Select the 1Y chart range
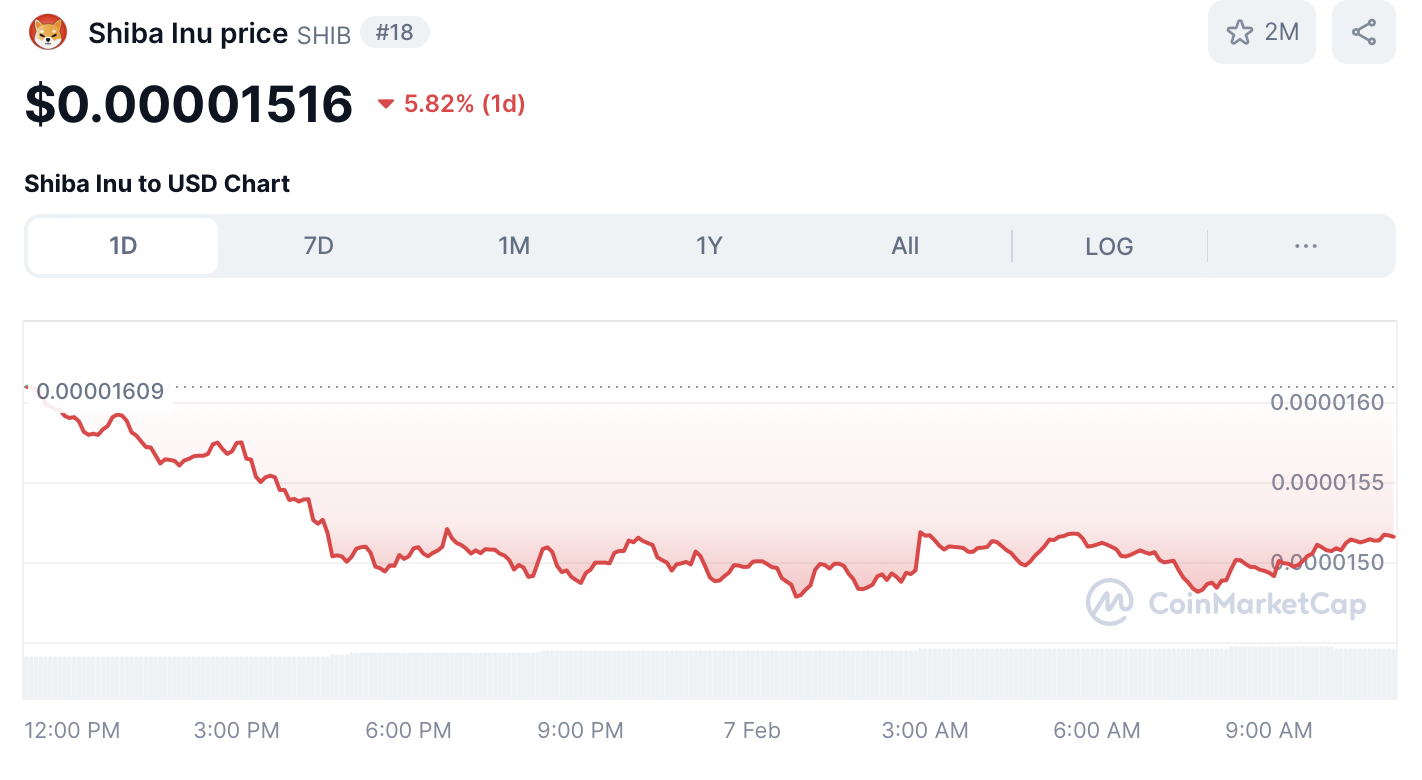1422x780 pixels. coord(709,246)
